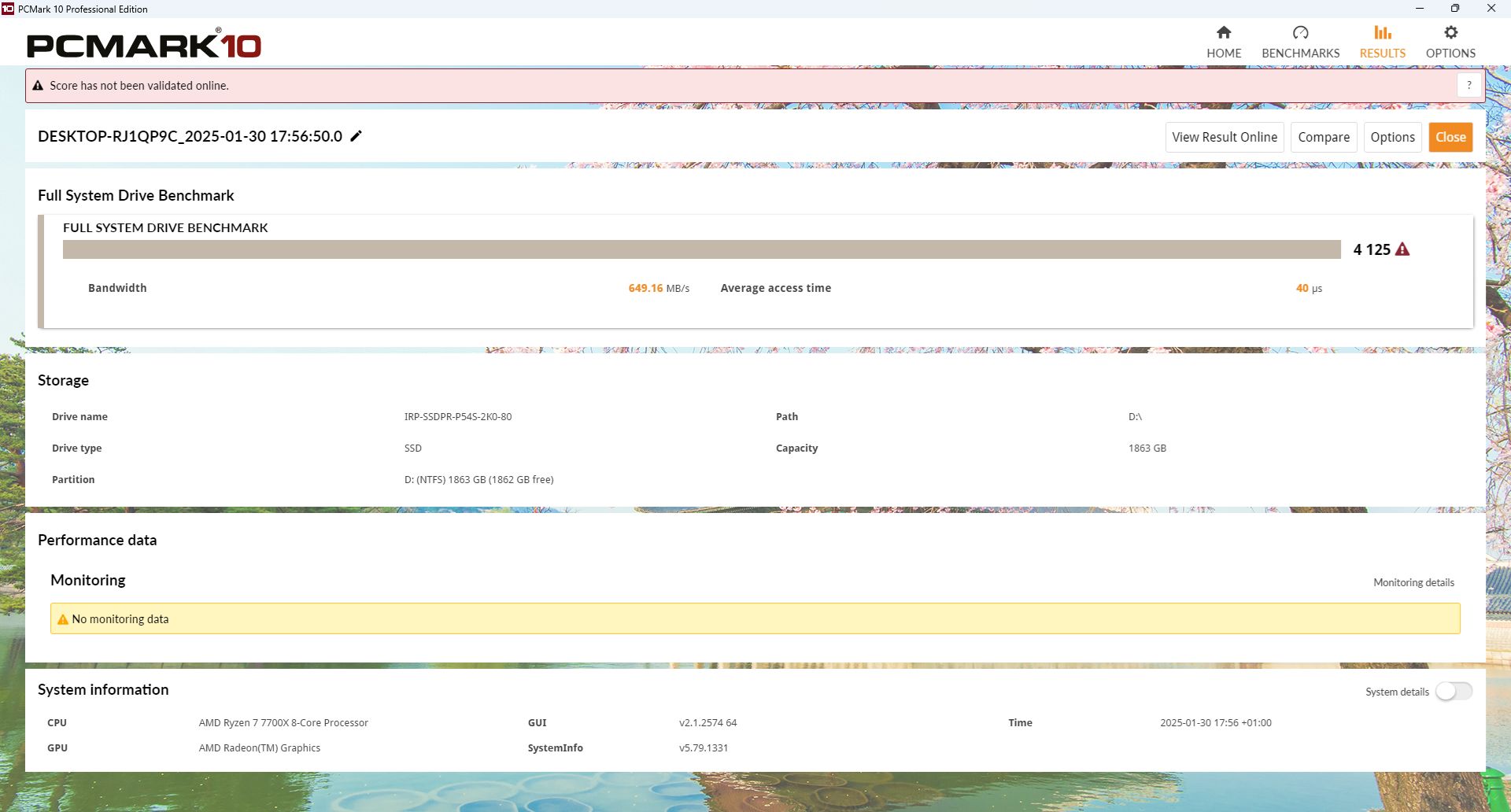Click the capacity value 1863 GB
This screenshot has width=1511, height=812.
coord(1147,448)
